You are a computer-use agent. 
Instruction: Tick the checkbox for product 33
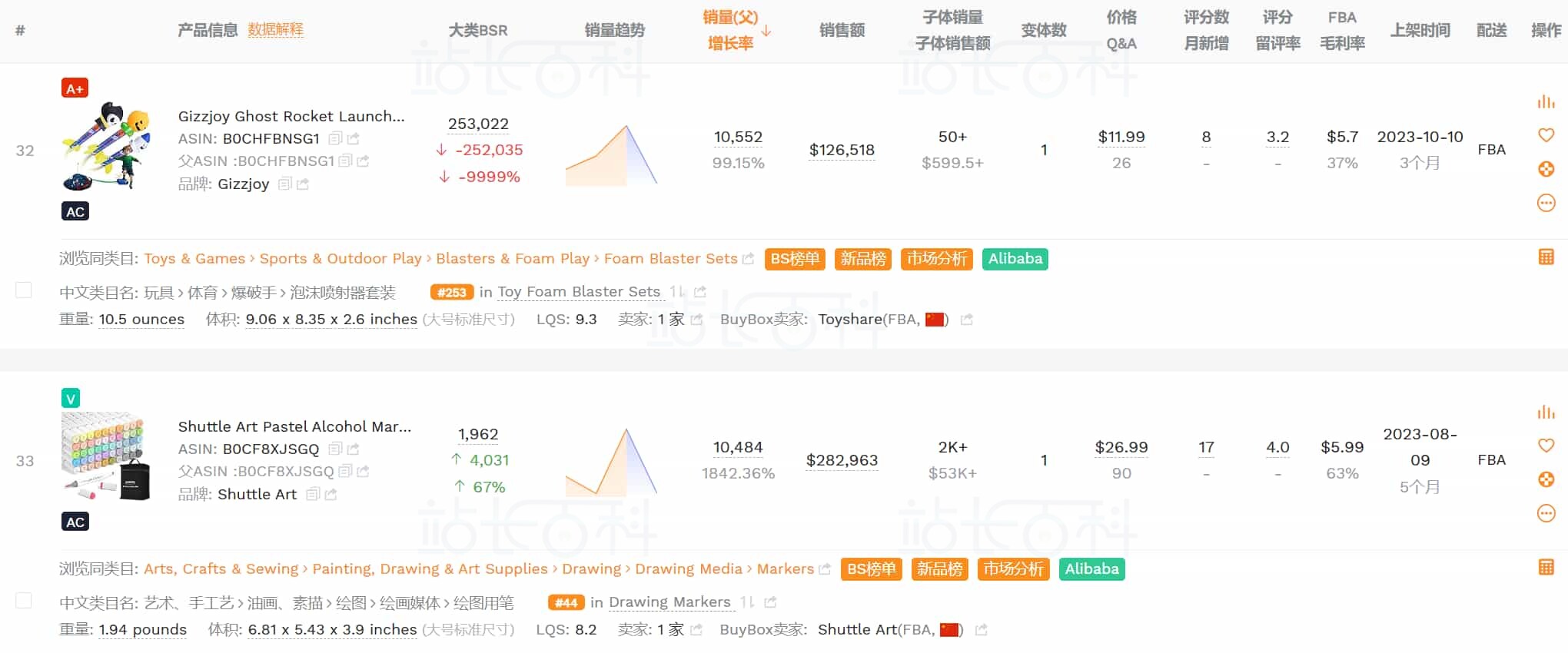click(24, 600)
